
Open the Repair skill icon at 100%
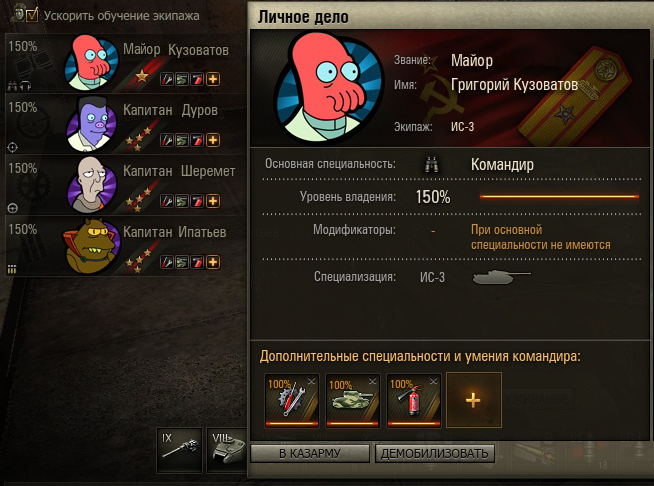pyautogui.click(x=292, y=400)
